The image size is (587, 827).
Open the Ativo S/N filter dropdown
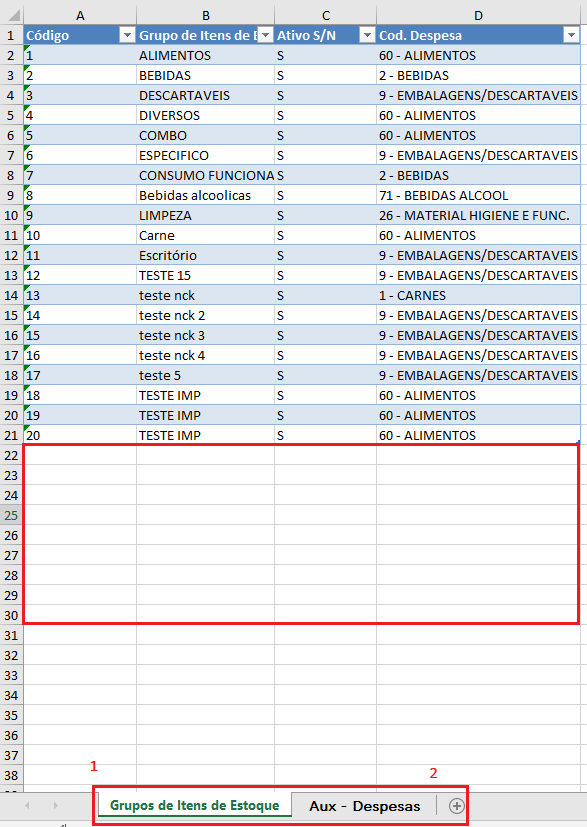click(367, 35)
